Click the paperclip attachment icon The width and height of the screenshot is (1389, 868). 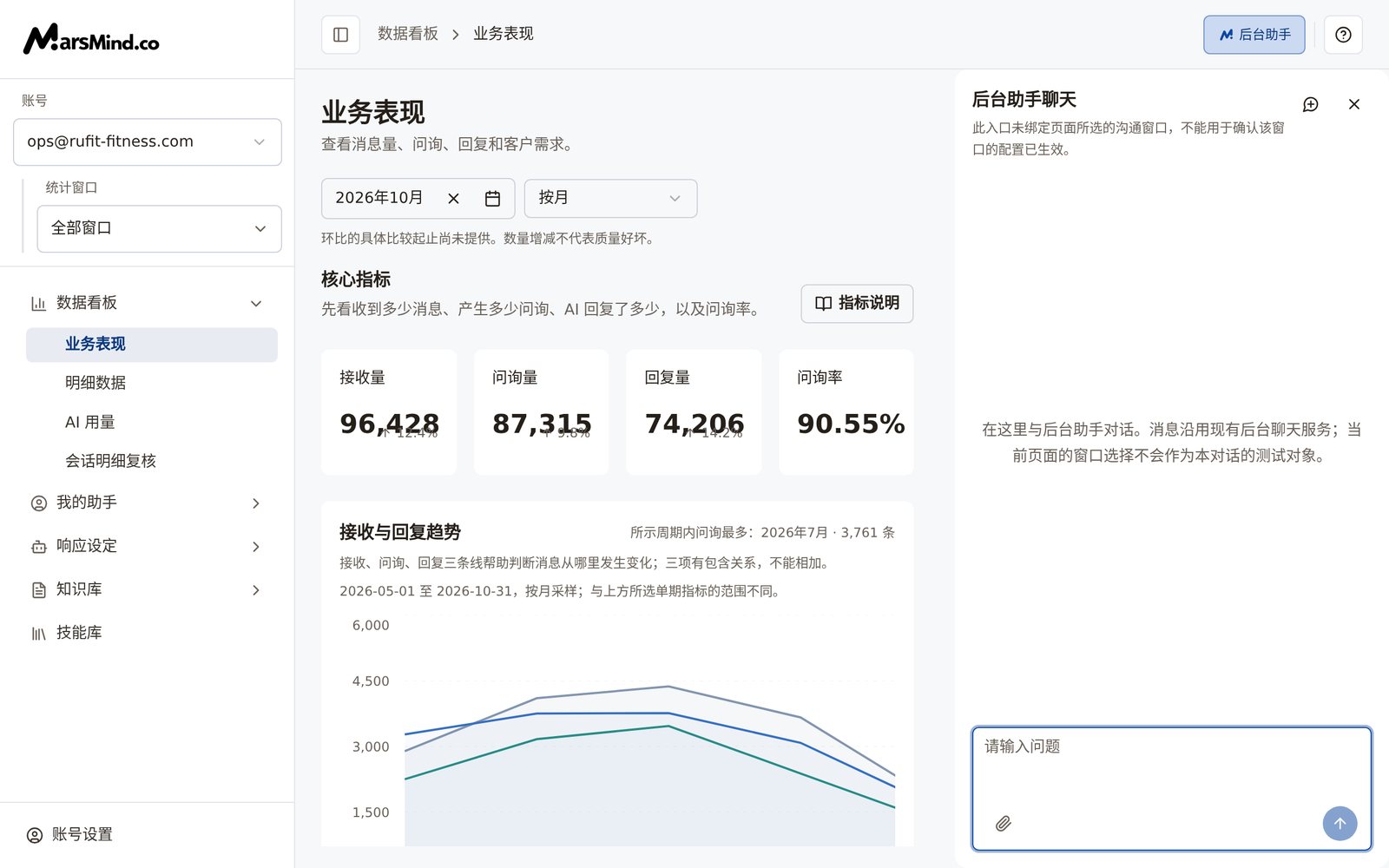[x=1003, y=824]
